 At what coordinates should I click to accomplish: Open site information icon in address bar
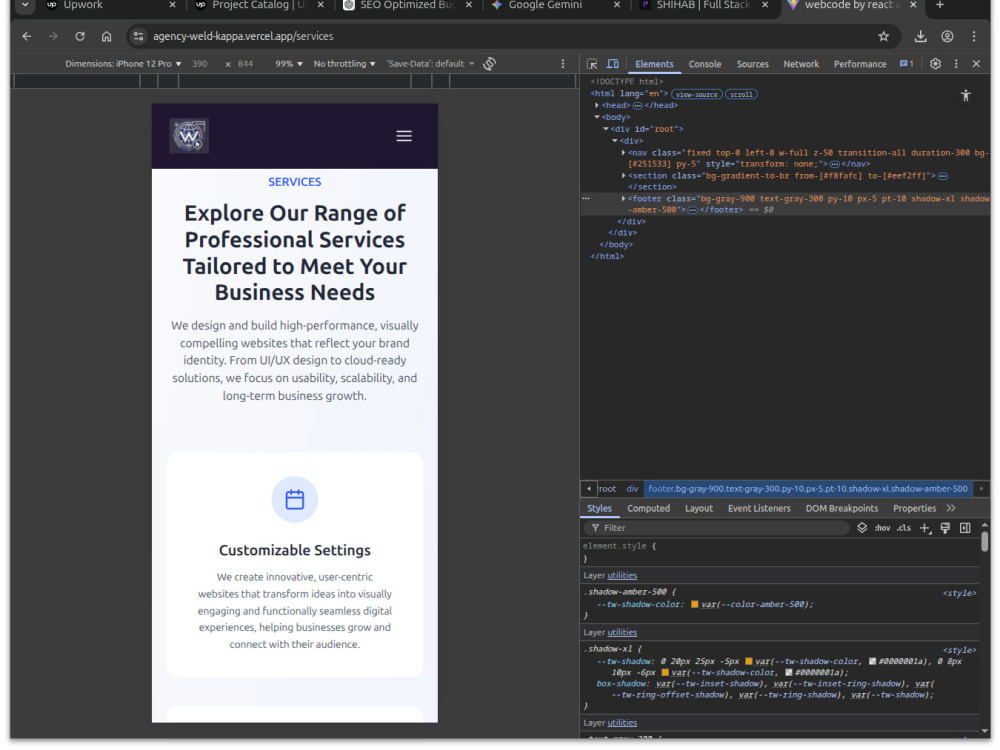138,36
